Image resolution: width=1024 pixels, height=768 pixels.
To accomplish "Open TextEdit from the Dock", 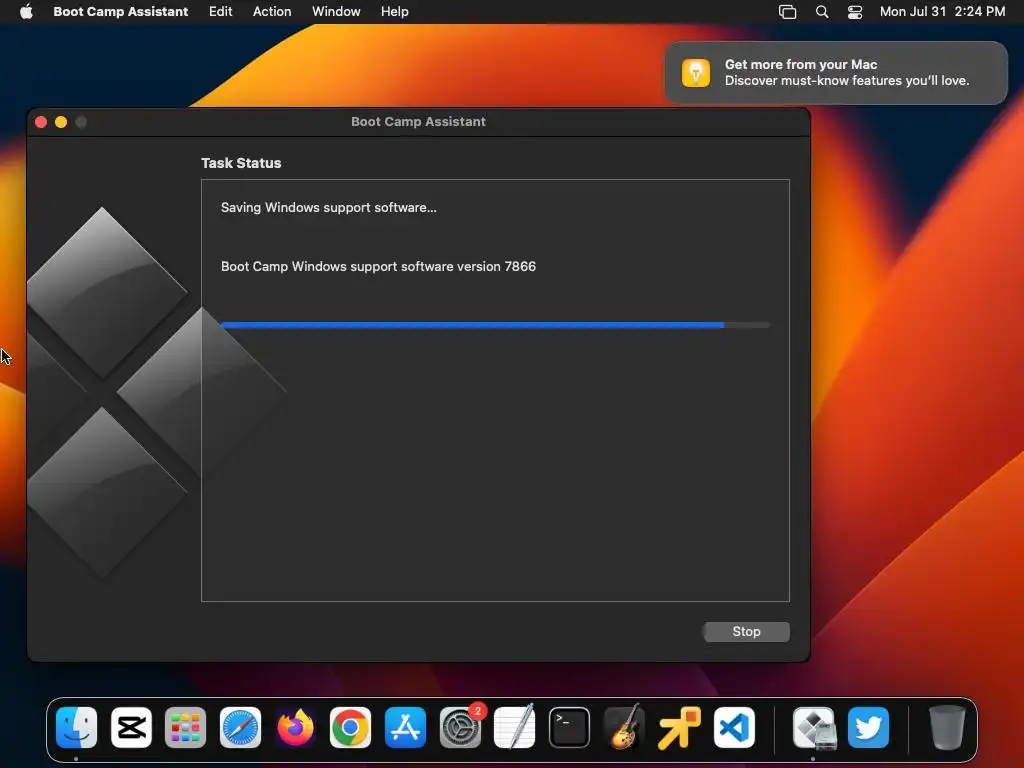I will click(x=515, y=728).
